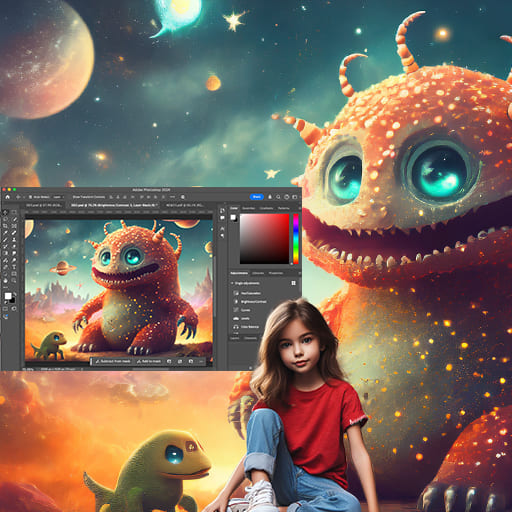
Task: Open the Move tool preset picker arrow
Action: (x=23, y=197)
